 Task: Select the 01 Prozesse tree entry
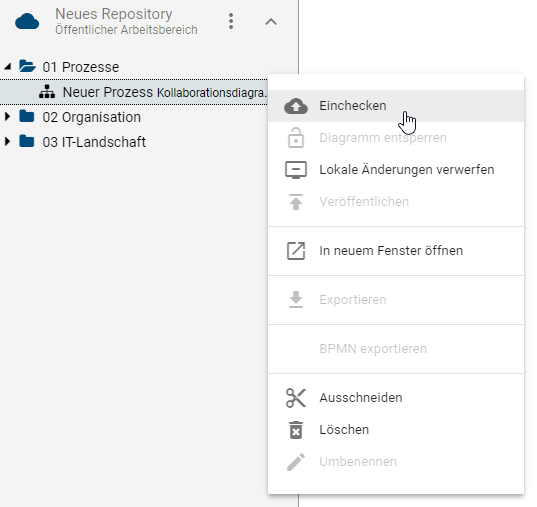coord(80,67)
